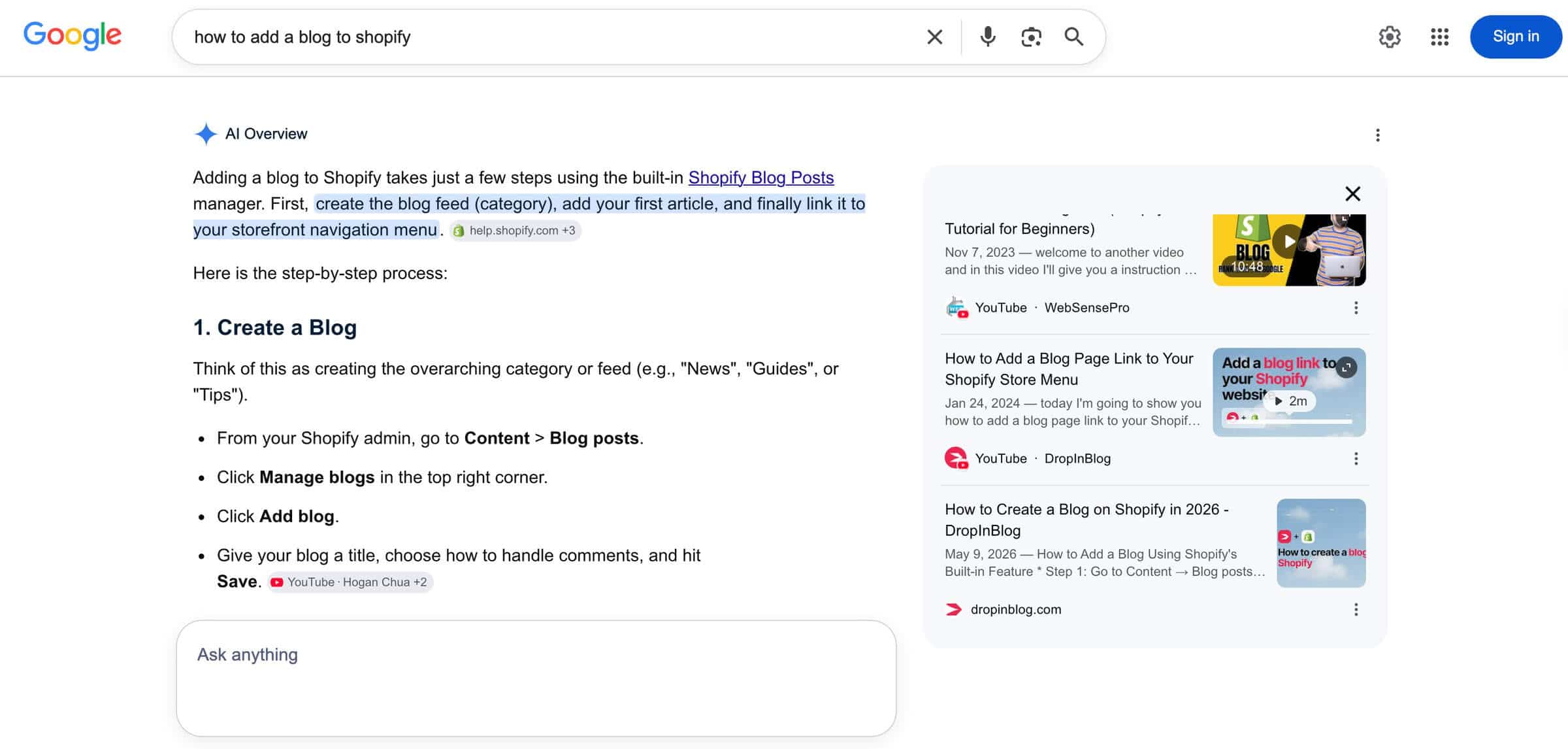Click the AI Overview sparkle icon
Screen dimensions: 1568x749
tap(205, 134)
